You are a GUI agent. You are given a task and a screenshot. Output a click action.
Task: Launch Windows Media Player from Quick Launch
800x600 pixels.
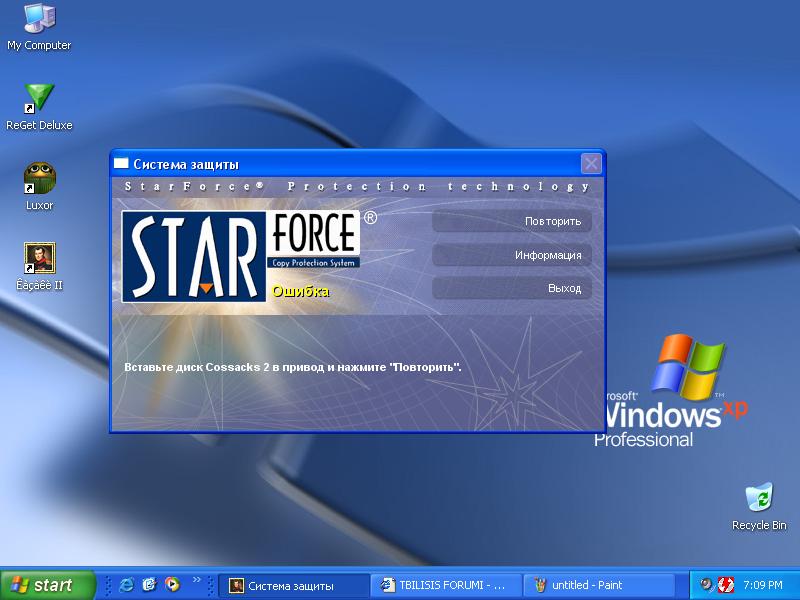click(x=172, y=585)
